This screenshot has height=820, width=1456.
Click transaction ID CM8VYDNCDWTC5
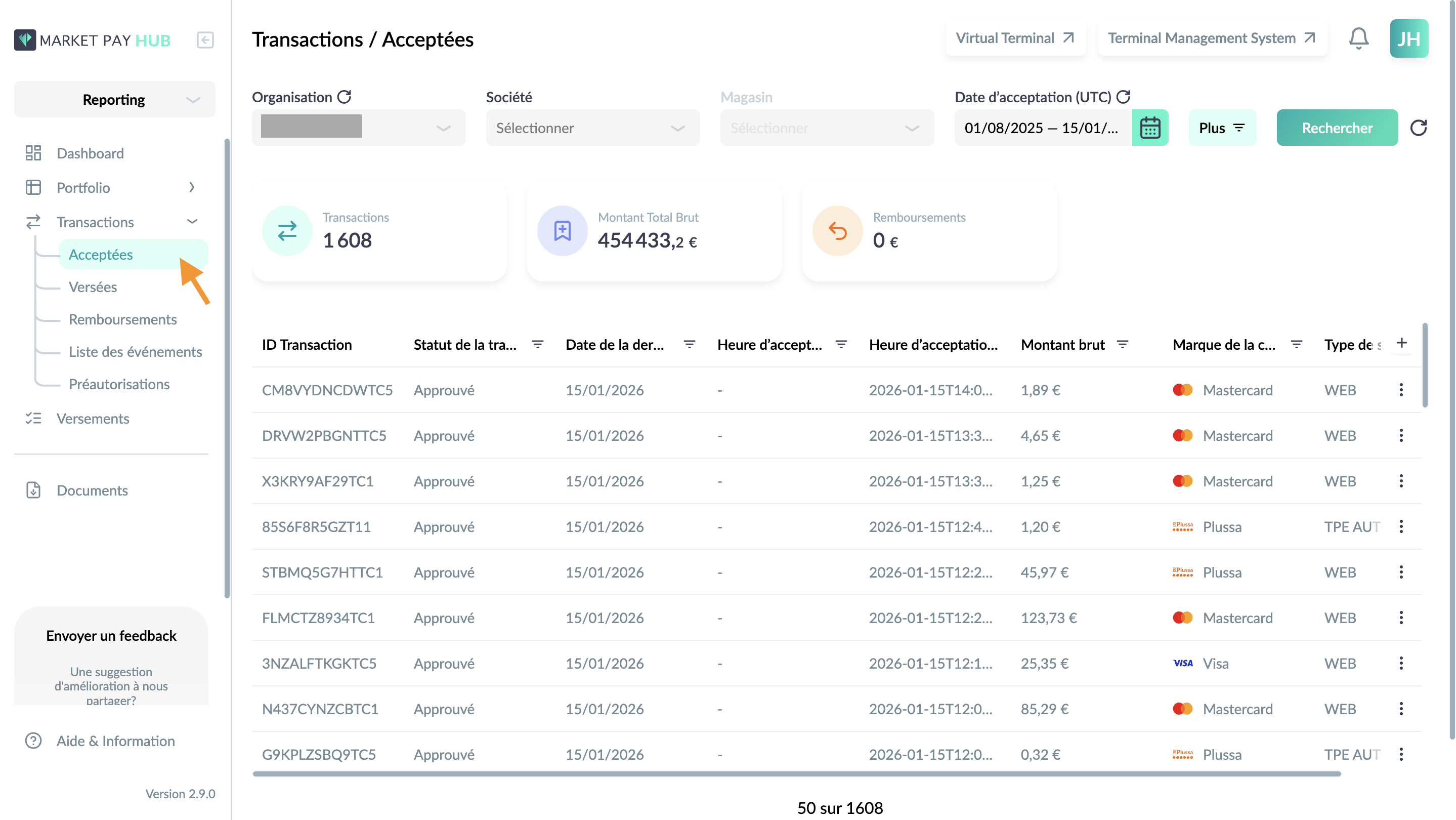[x=327, y=390]
